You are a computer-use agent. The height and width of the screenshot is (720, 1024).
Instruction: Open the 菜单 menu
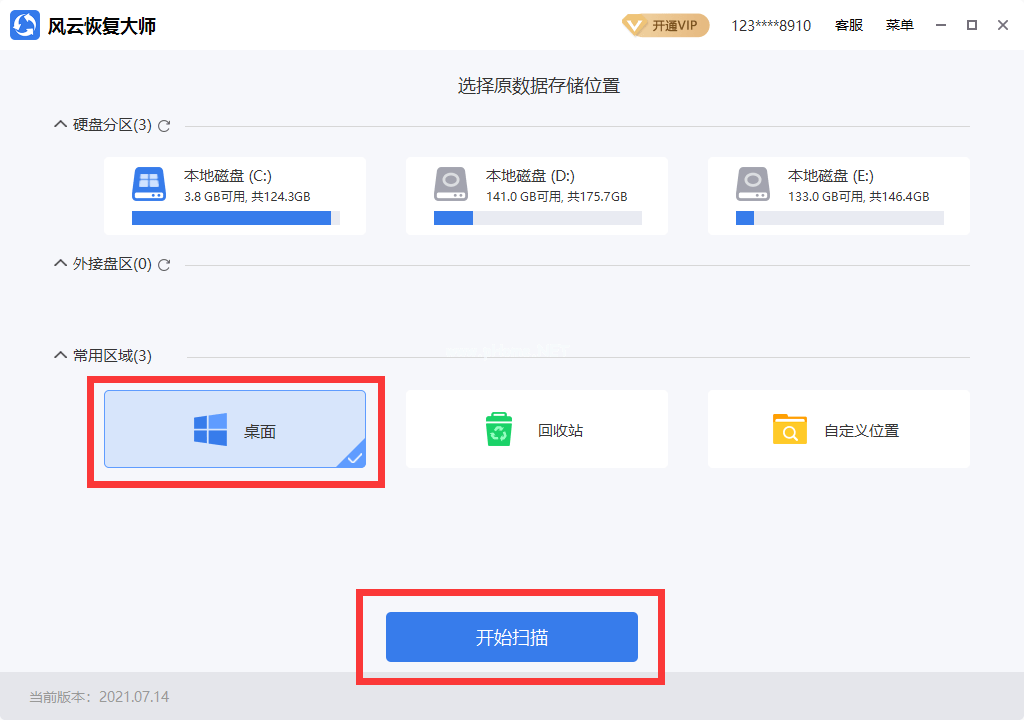point(899,25)
